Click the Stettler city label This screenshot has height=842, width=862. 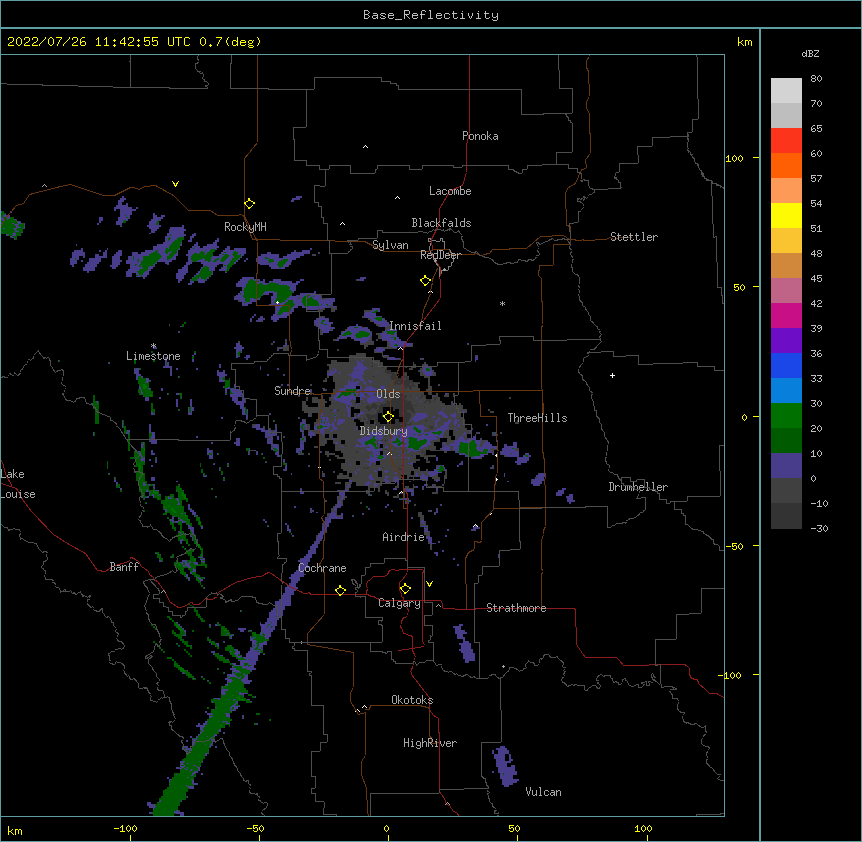634,237
